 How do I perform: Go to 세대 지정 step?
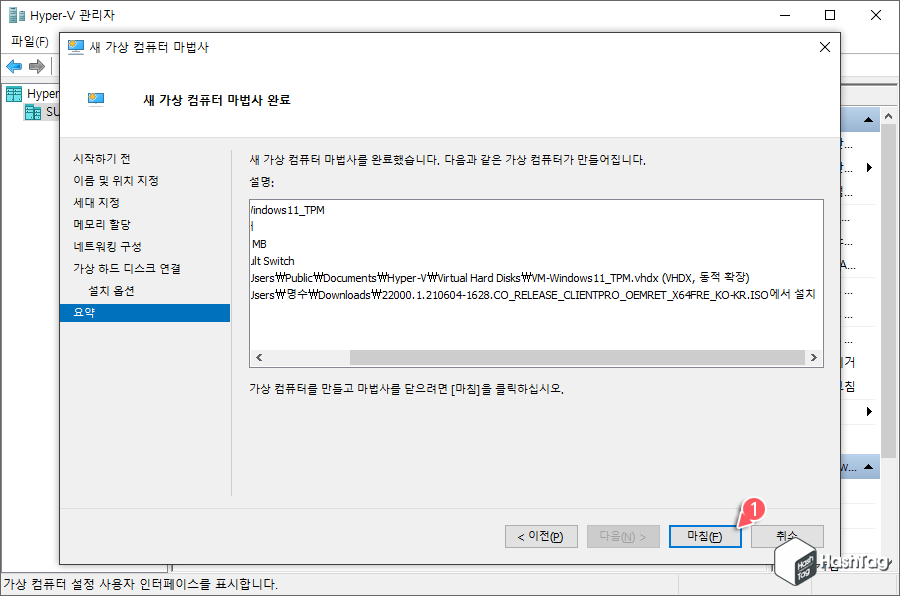(96, 202)
